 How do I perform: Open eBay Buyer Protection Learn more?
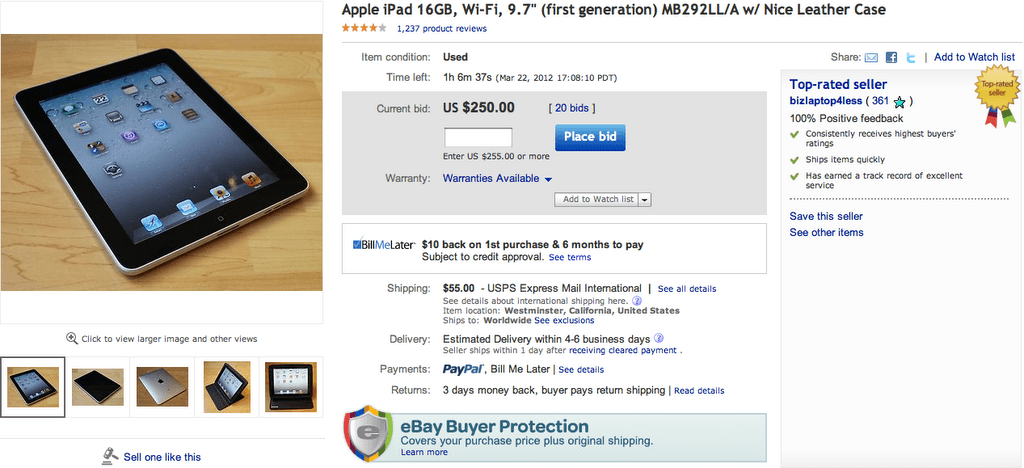424,452
